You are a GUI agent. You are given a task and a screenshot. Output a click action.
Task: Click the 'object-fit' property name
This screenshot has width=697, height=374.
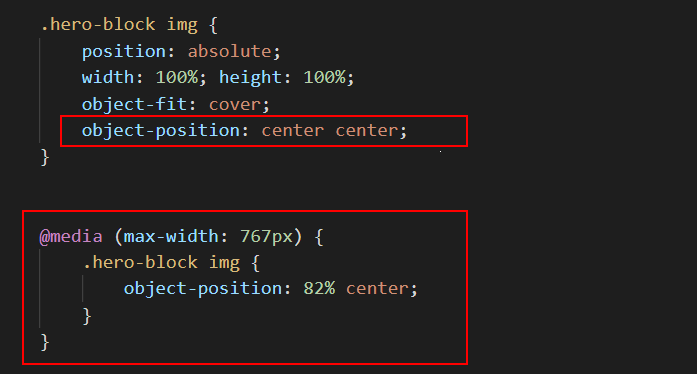click(135, 105)
